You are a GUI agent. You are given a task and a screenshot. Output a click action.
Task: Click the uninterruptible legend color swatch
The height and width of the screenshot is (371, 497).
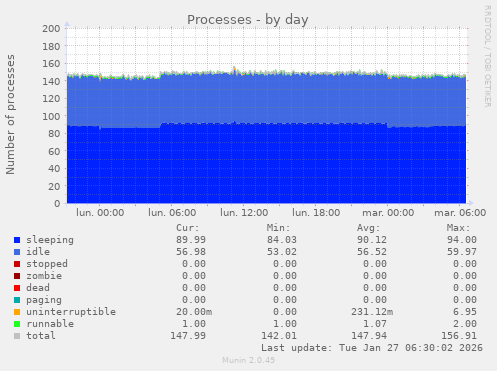pyautogui.click(x=17, y=312)
